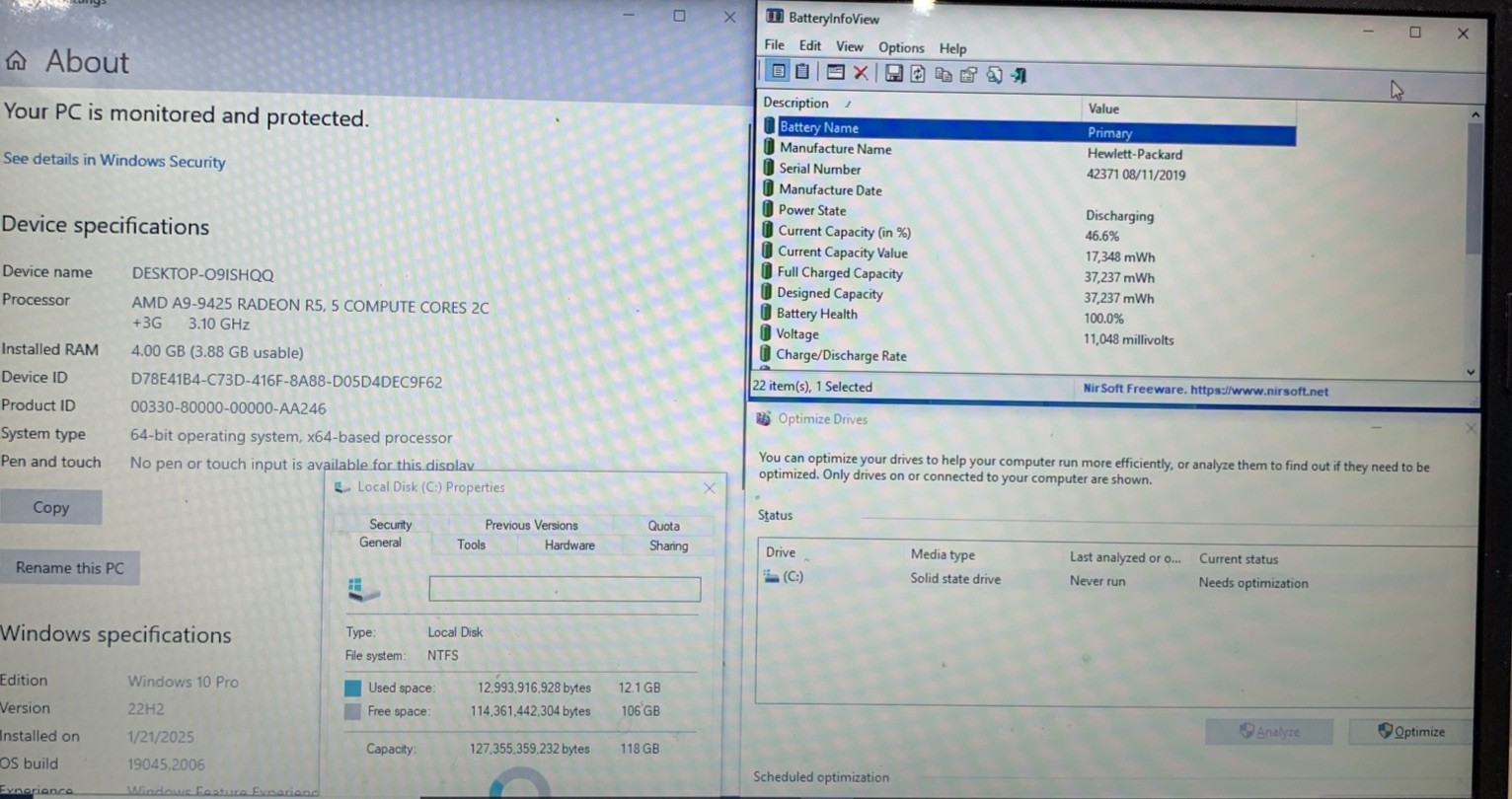Switch to battery log view toolbar icon
The width and height of the screenshot is (1512, 799).
(x=802, y=71)
